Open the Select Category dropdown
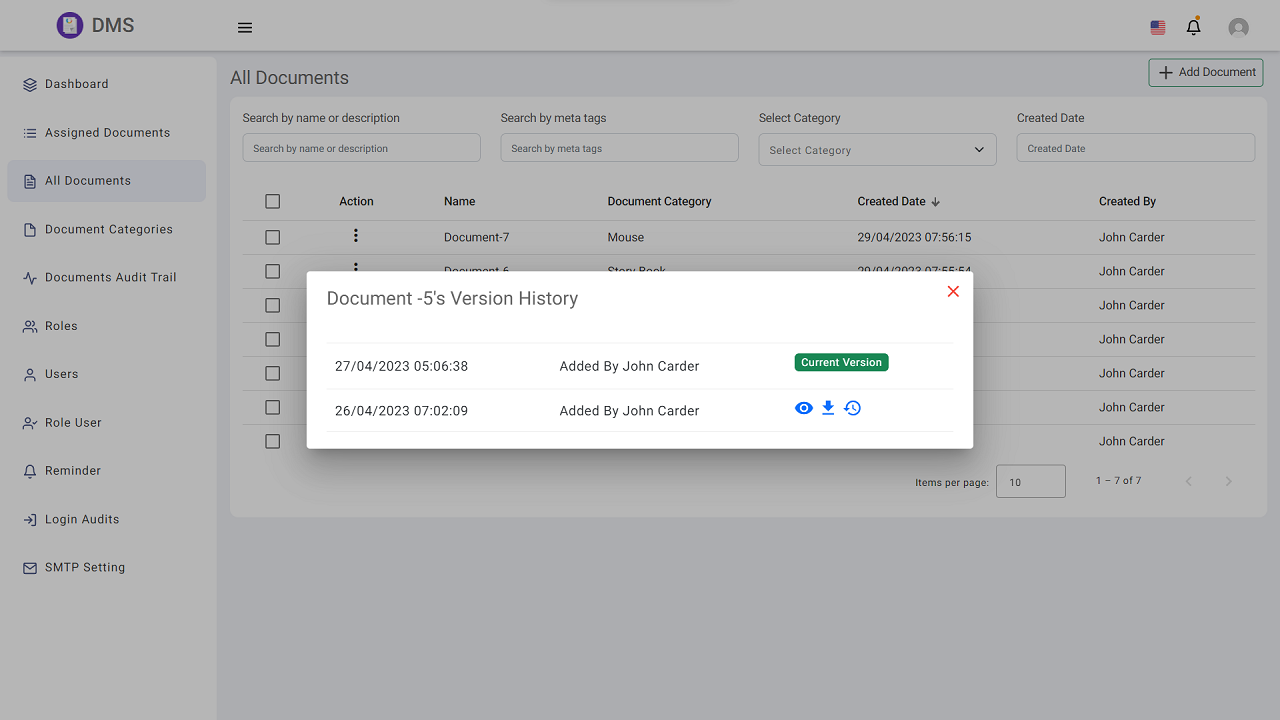Screen dimensions: 1280x720 (877, 149)
